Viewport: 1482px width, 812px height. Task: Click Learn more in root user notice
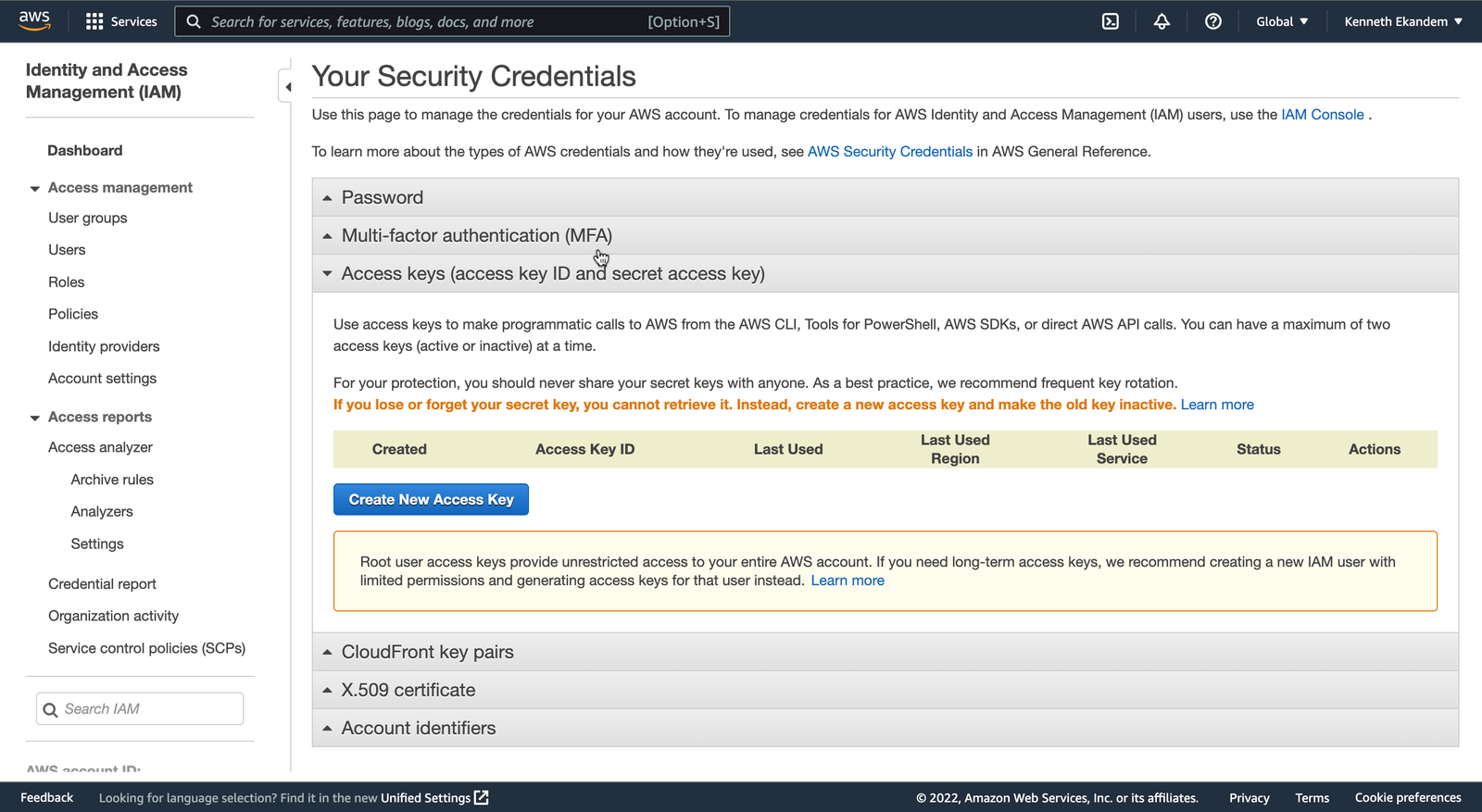point(848,581)
